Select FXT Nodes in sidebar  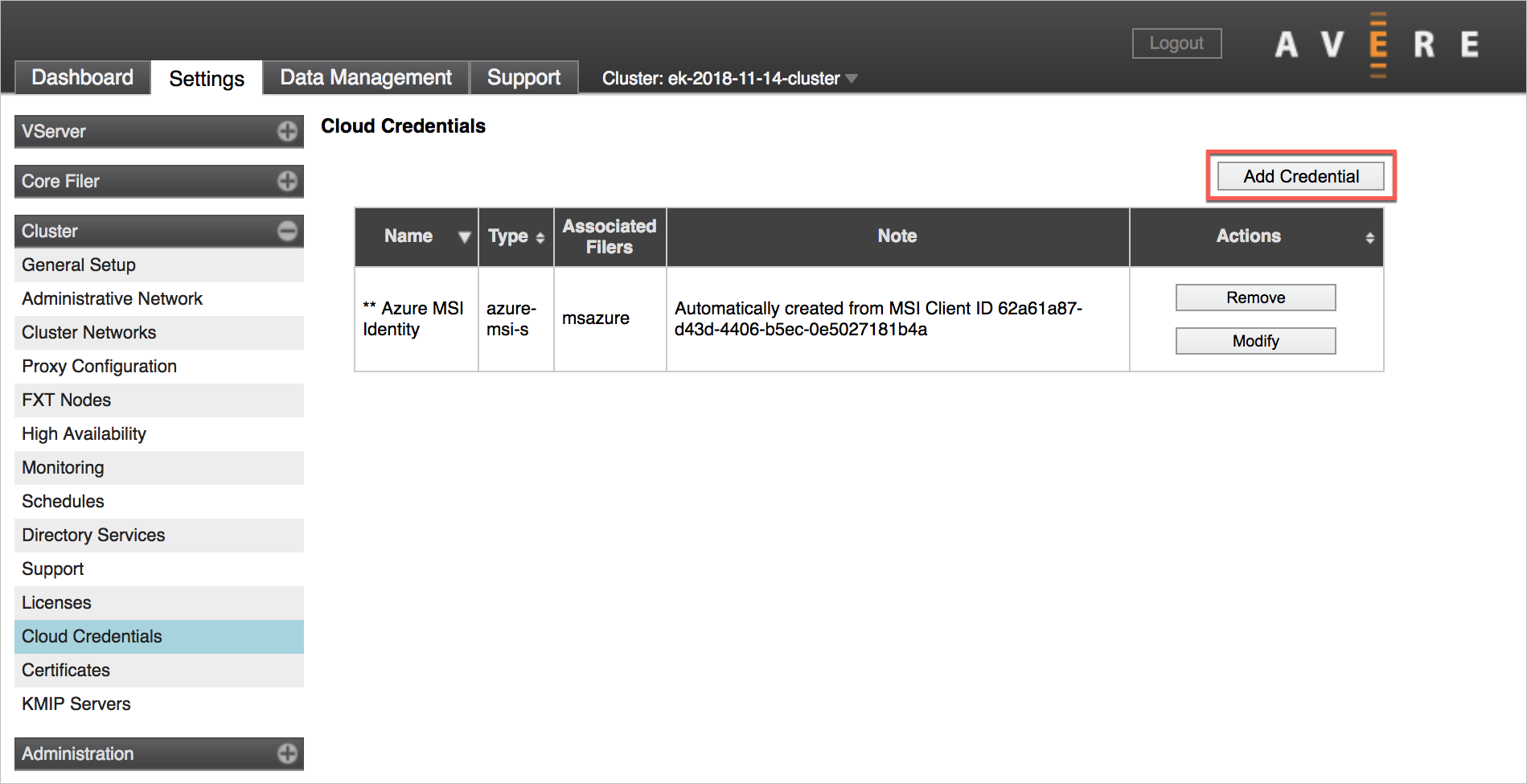click(x=159, y=400)
